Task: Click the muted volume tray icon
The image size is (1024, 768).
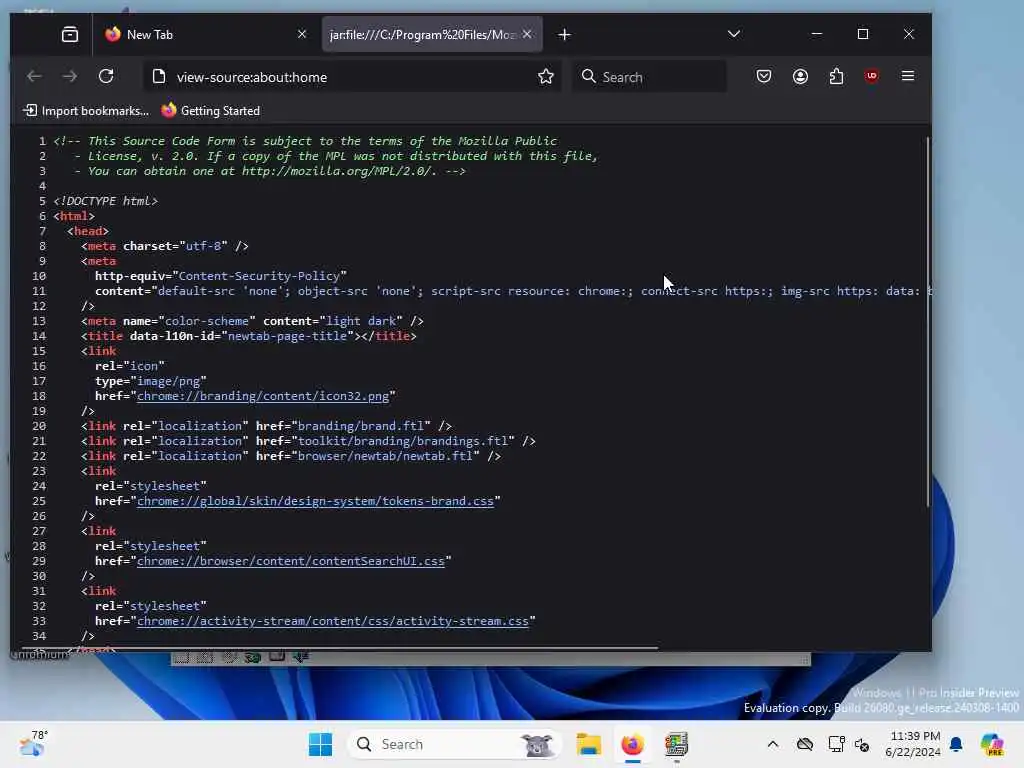Action: click(862, 744)
